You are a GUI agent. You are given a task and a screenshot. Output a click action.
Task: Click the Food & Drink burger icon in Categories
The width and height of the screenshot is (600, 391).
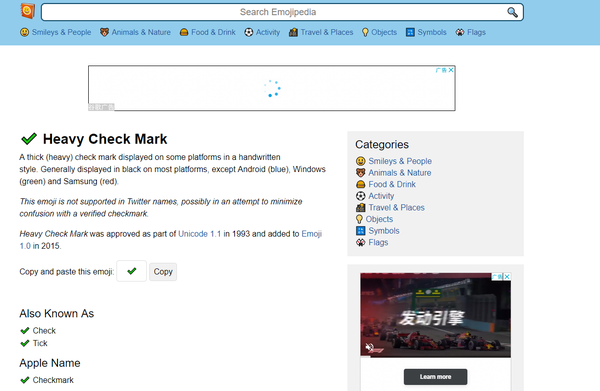[x=360, y=184]
